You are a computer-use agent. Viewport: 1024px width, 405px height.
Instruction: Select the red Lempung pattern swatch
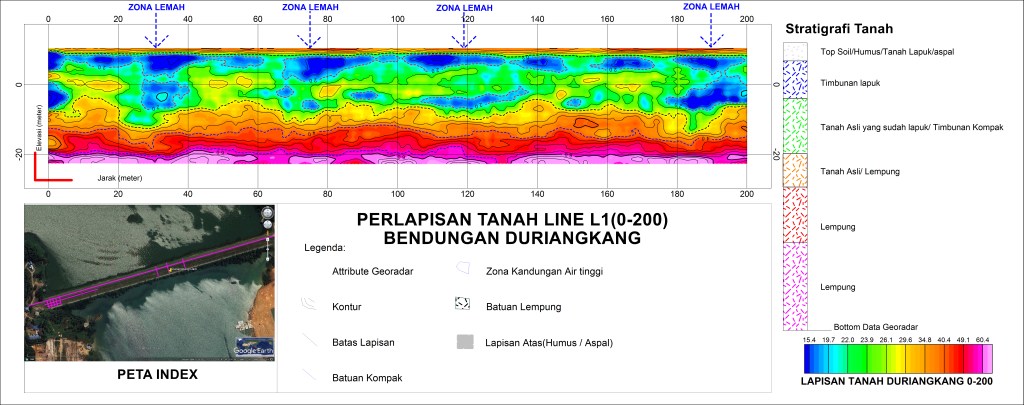coord(795,215)
